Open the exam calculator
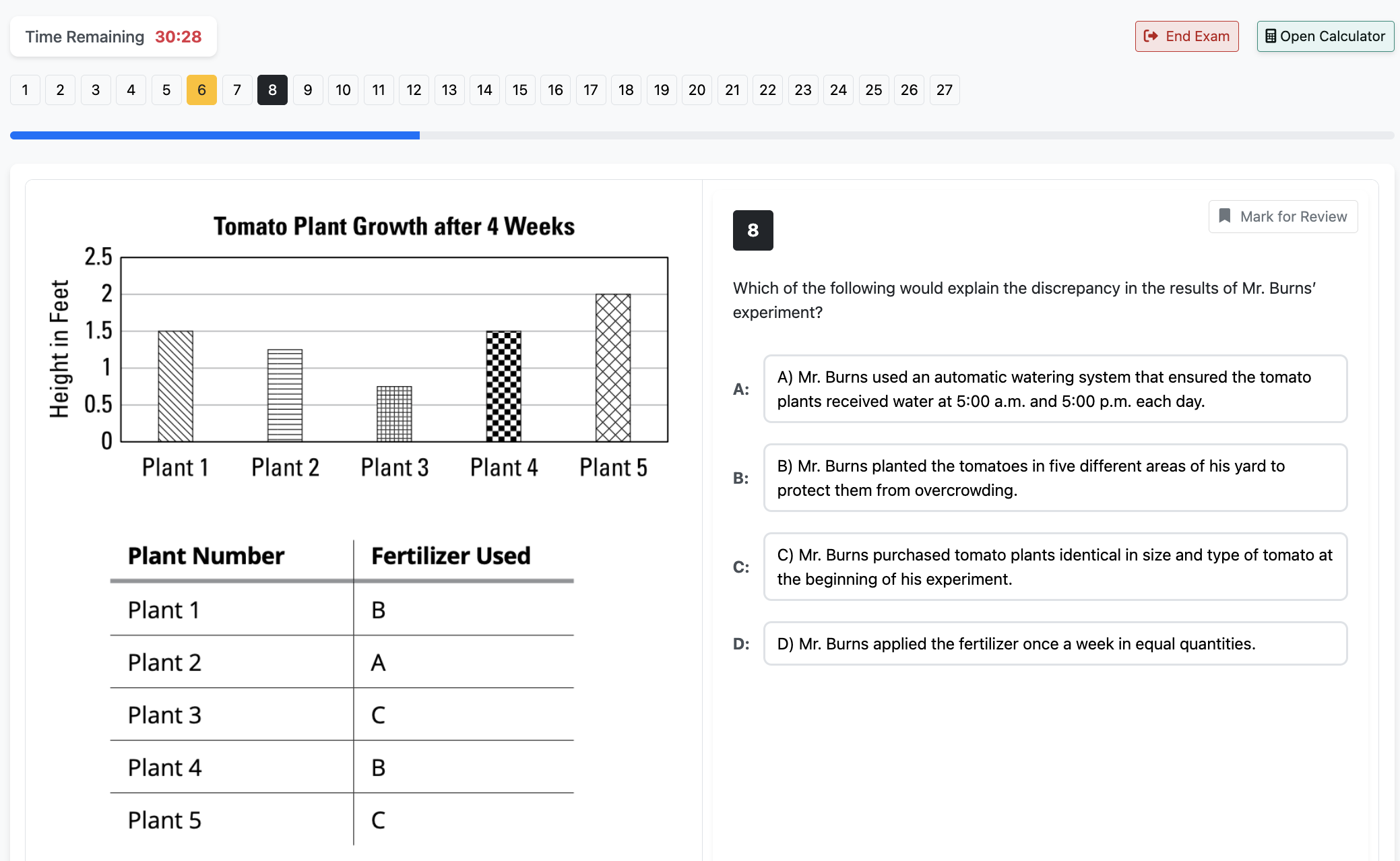The height and width of the screenshot is (861, 1400). [1325, 36]
